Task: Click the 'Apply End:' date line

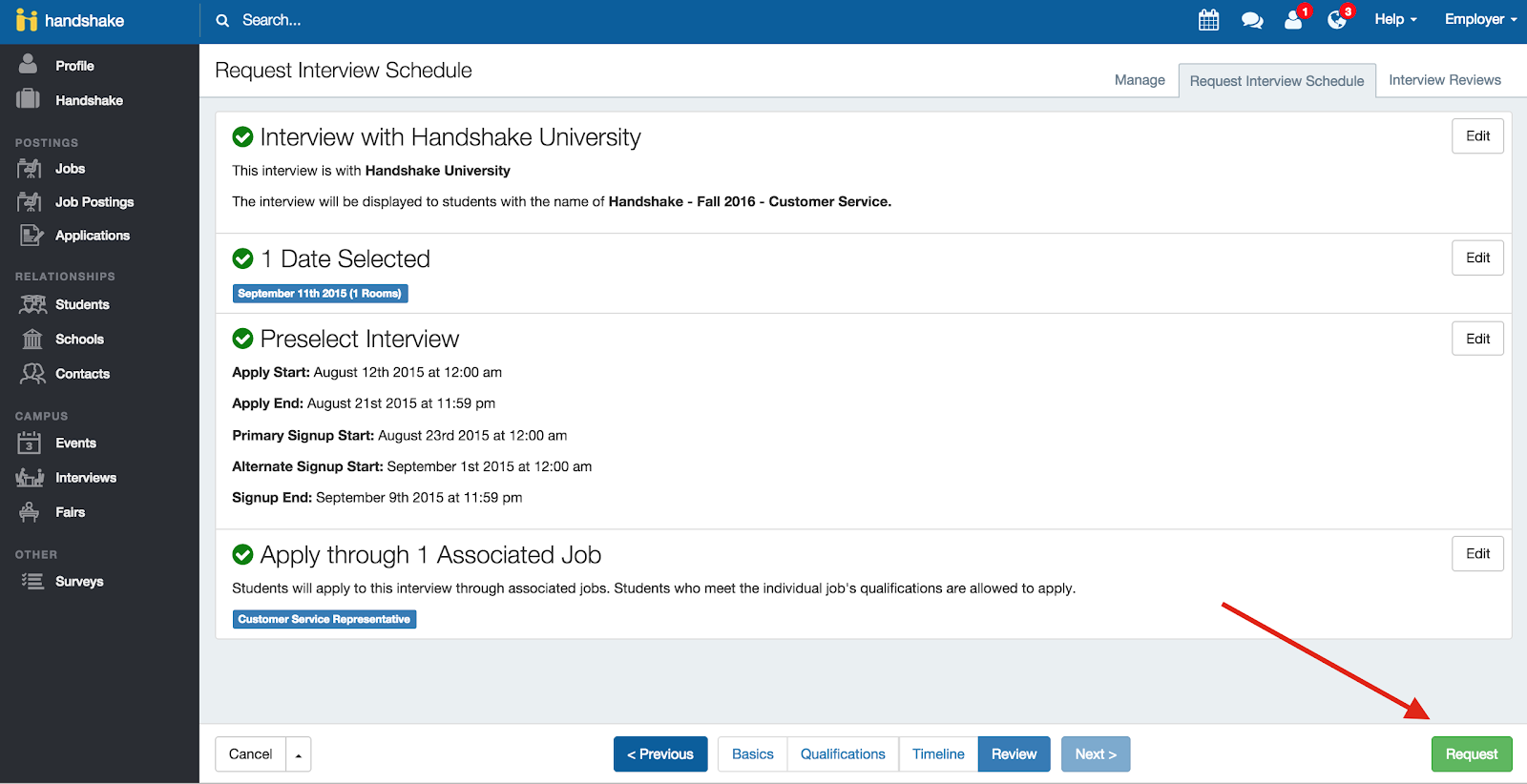Action: [364, 403]
